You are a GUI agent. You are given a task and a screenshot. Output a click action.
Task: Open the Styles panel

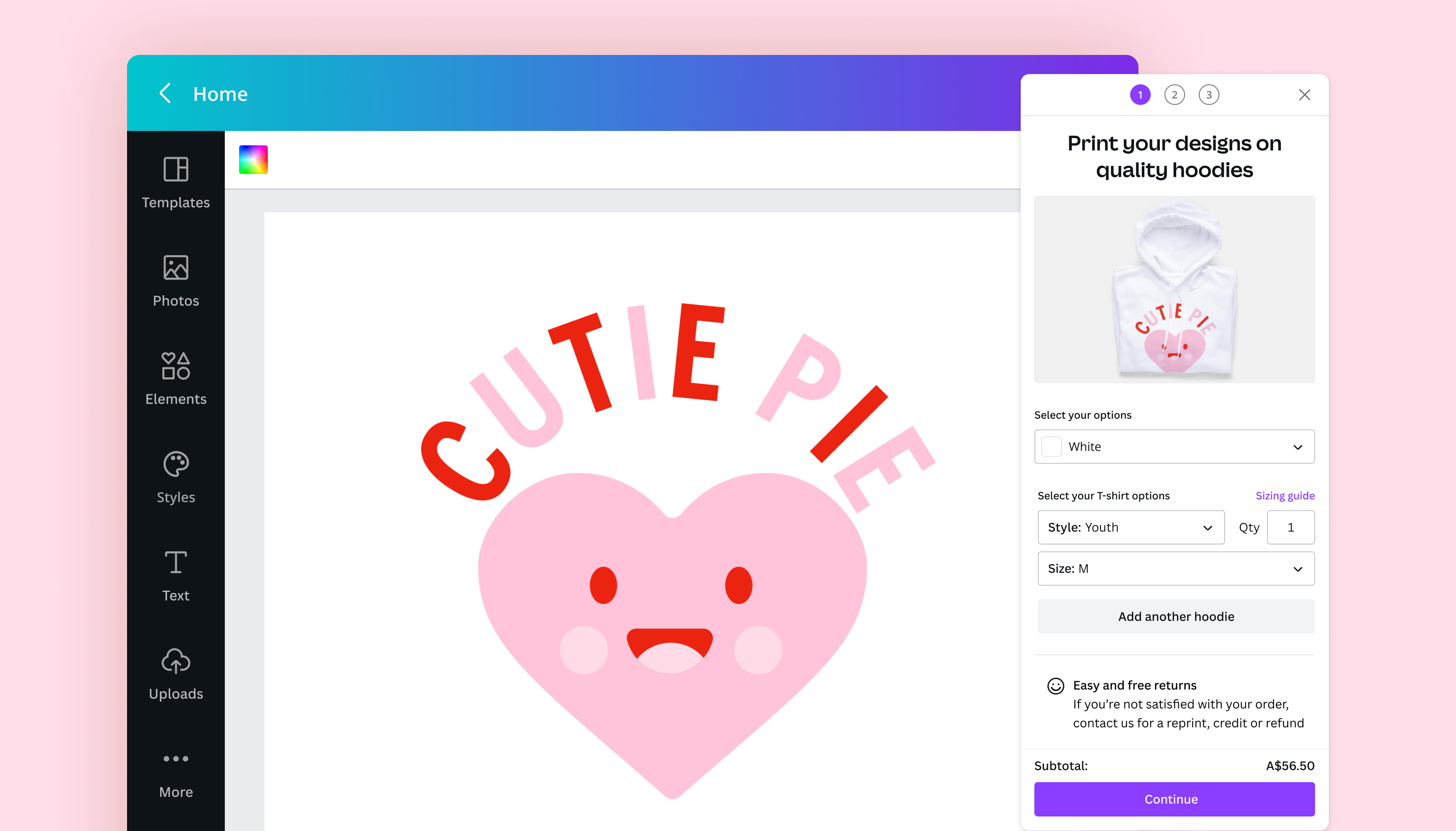tap(175, 476)
